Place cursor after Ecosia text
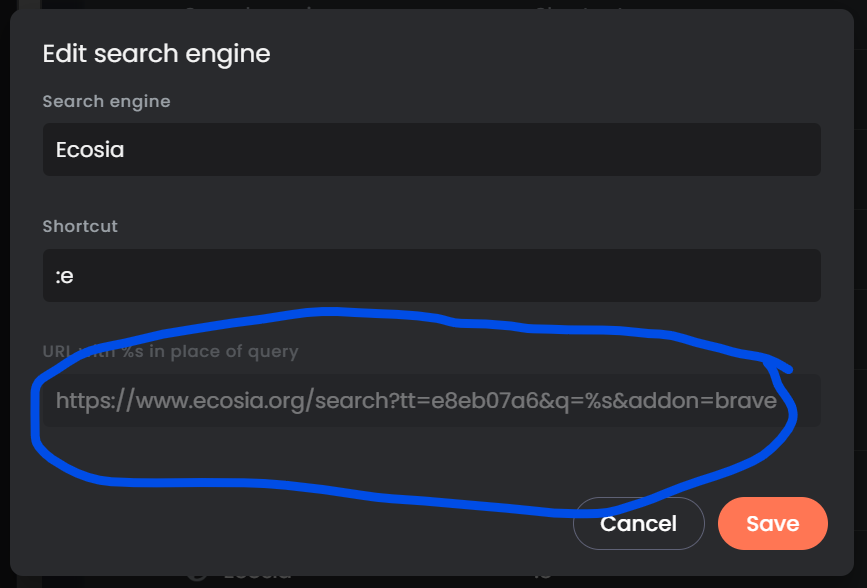 point(125,150)
